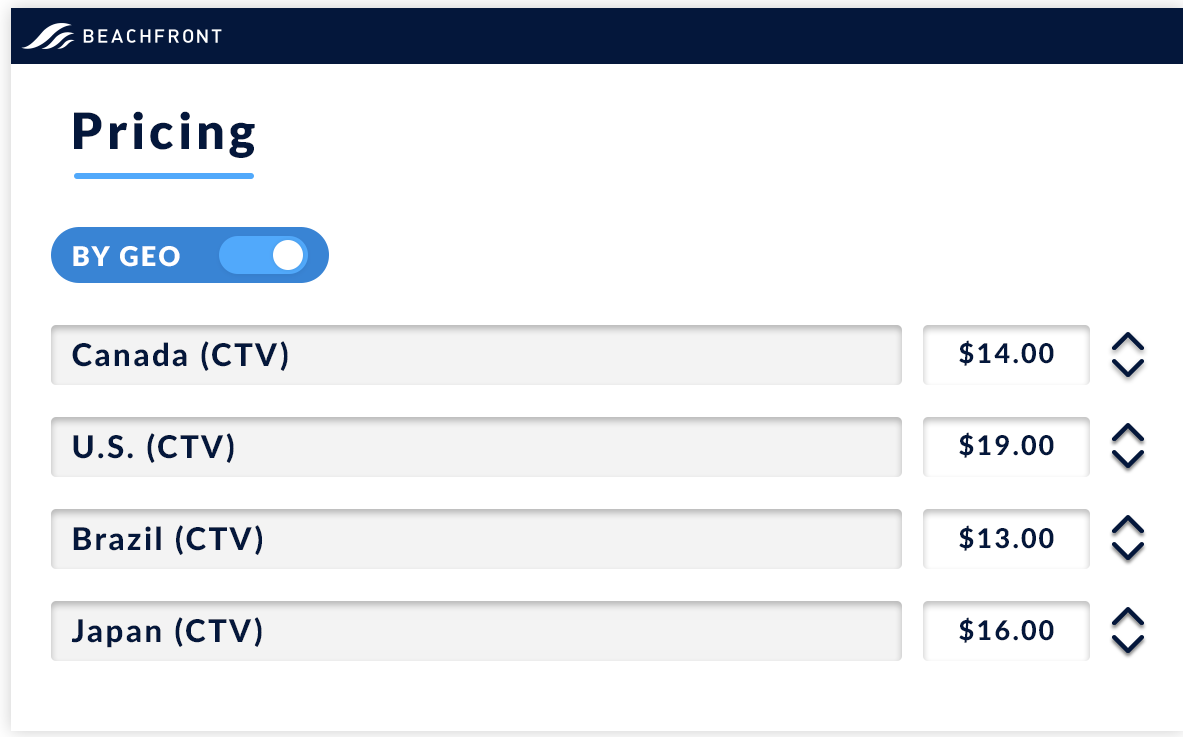Screen dimensions: 1183x737
Task: Increase U.S. (CTV) price with up chevron
Action: [1128, 434]
